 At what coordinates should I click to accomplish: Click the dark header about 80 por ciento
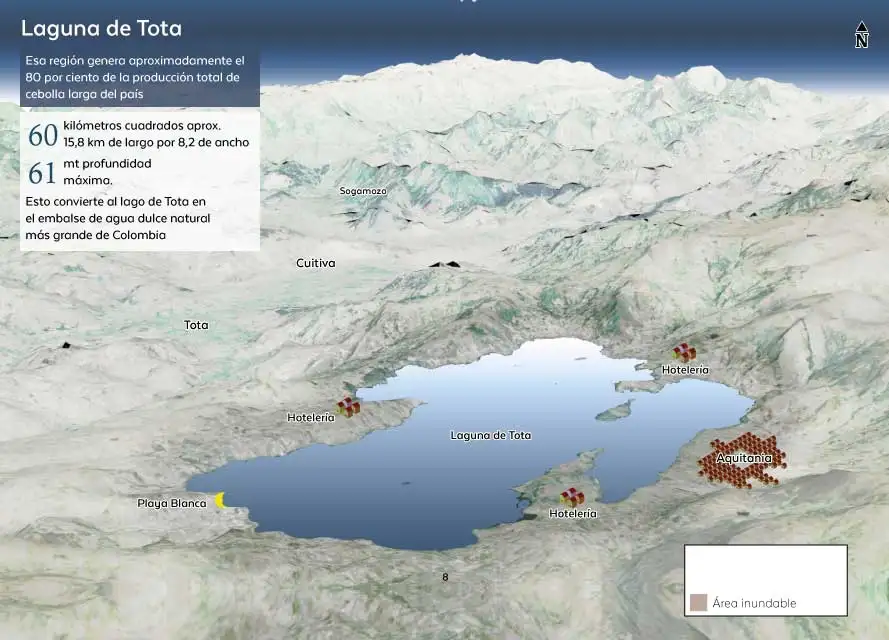(139, 78)
